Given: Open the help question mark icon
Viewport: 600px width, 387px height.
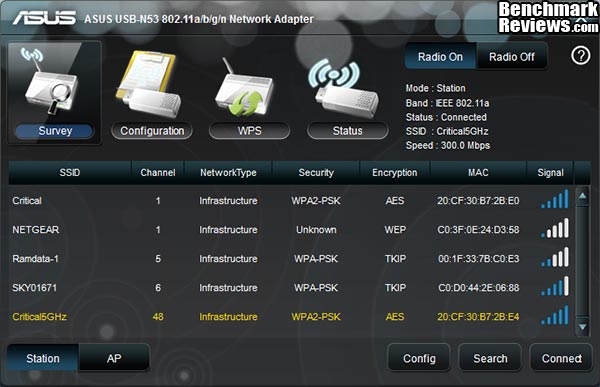Looking at the screenshot, I should (x=580, y=56).
